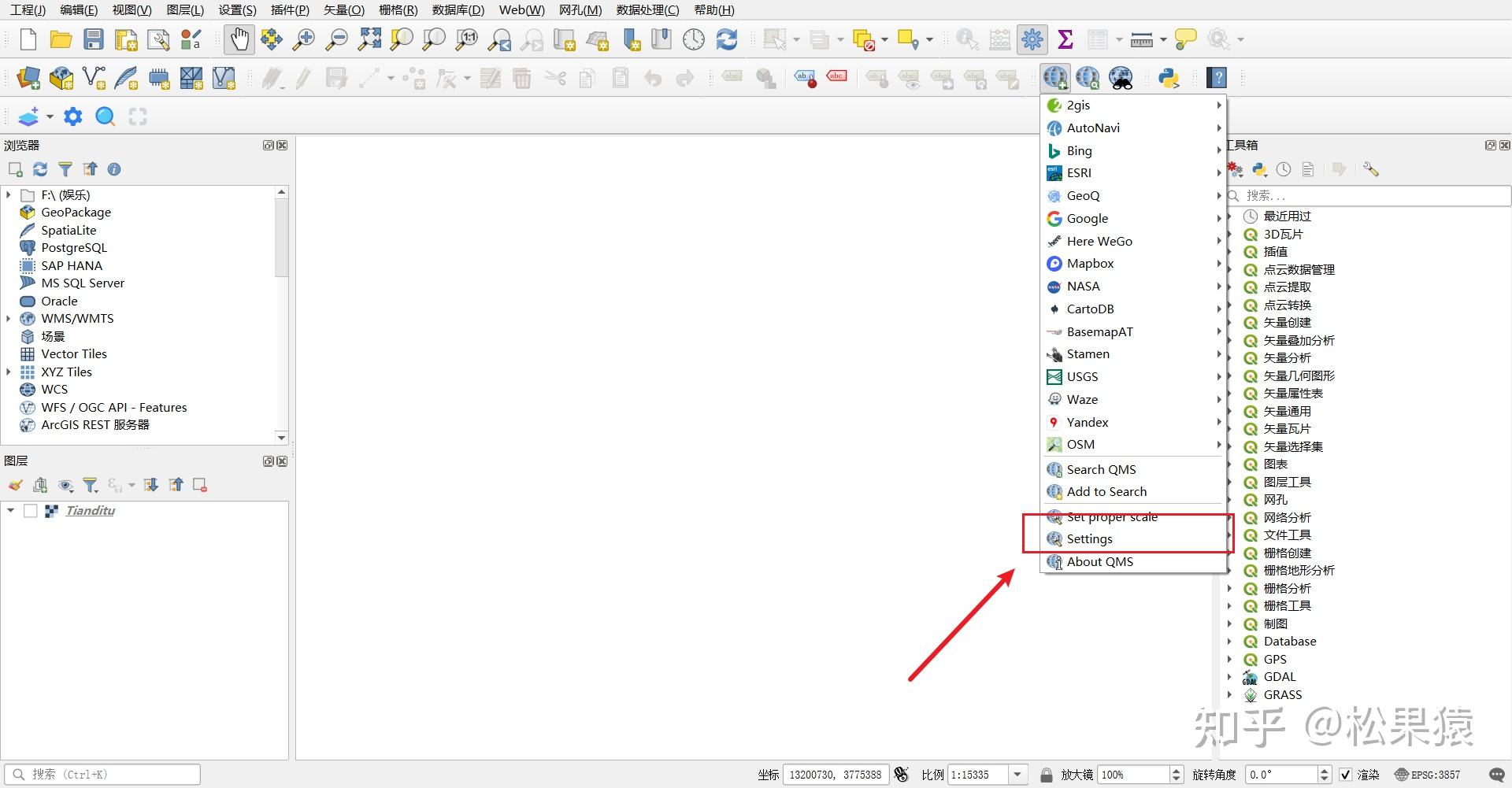This screenshot has height=788, width=1512.
Task: Click the Zoom Full extent icon
Action: [369, 39]
